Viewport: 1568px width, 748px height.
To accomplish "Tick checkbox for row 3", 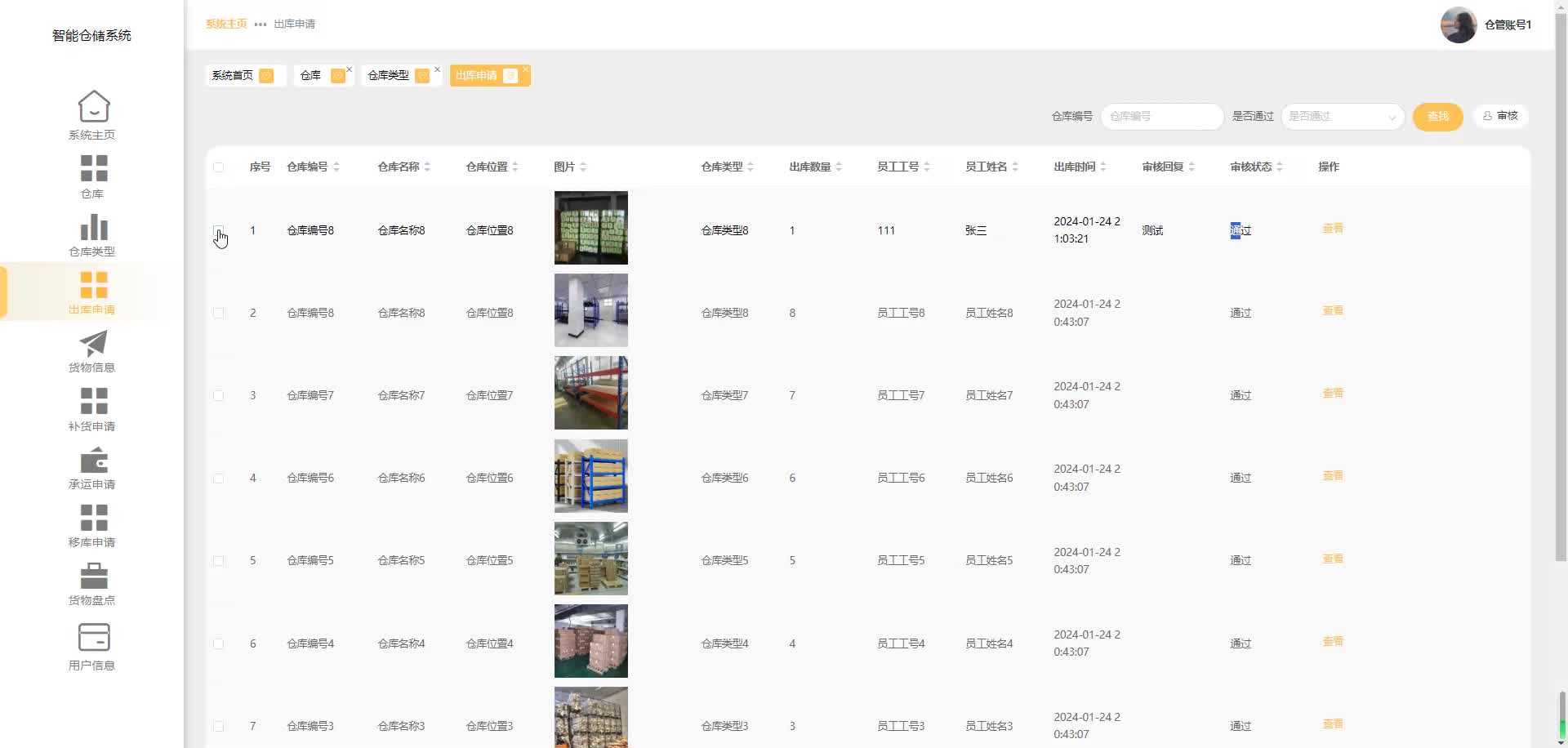I will [218, 395].
